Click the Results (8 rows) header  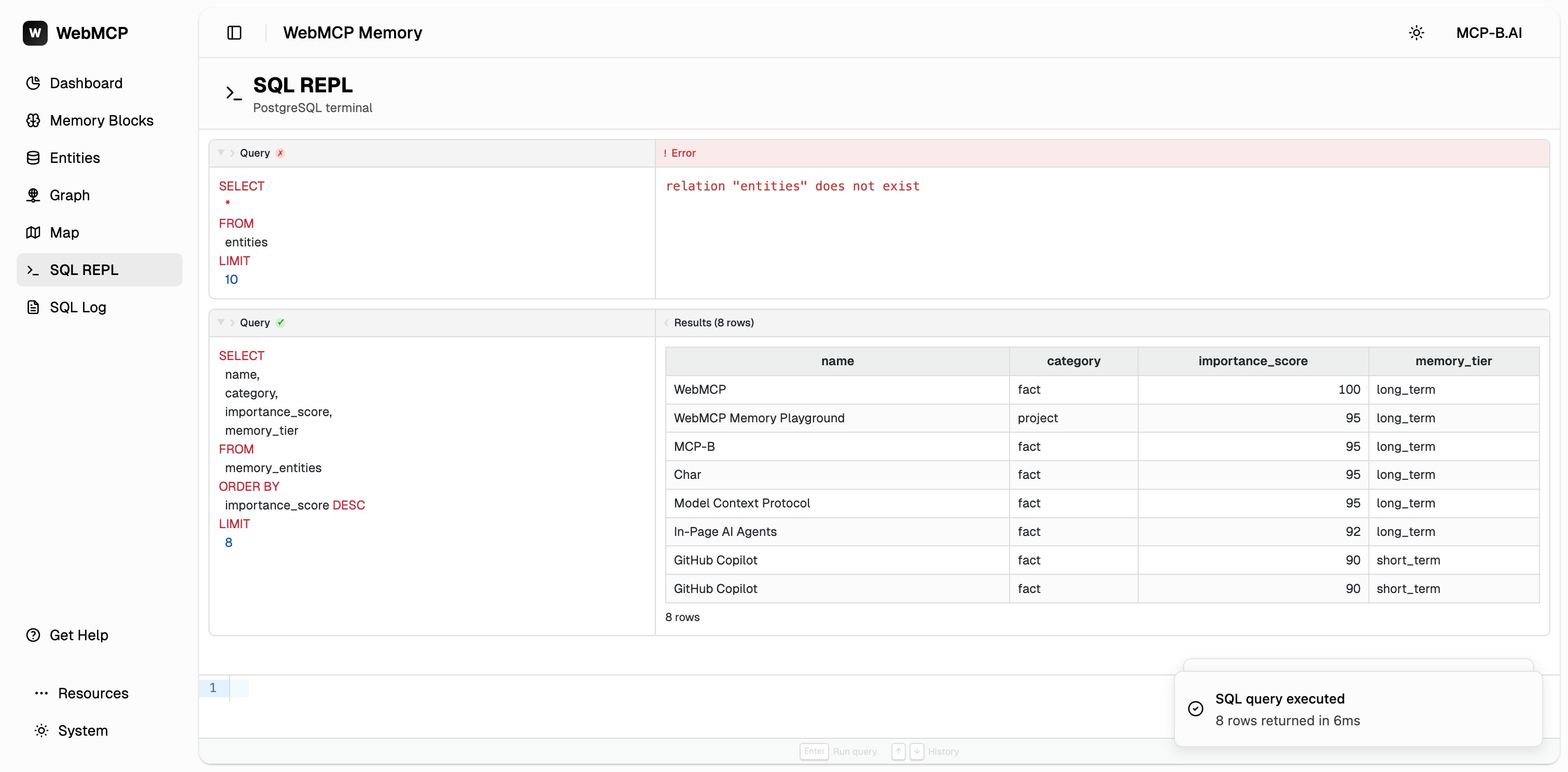pos(1102,323)
